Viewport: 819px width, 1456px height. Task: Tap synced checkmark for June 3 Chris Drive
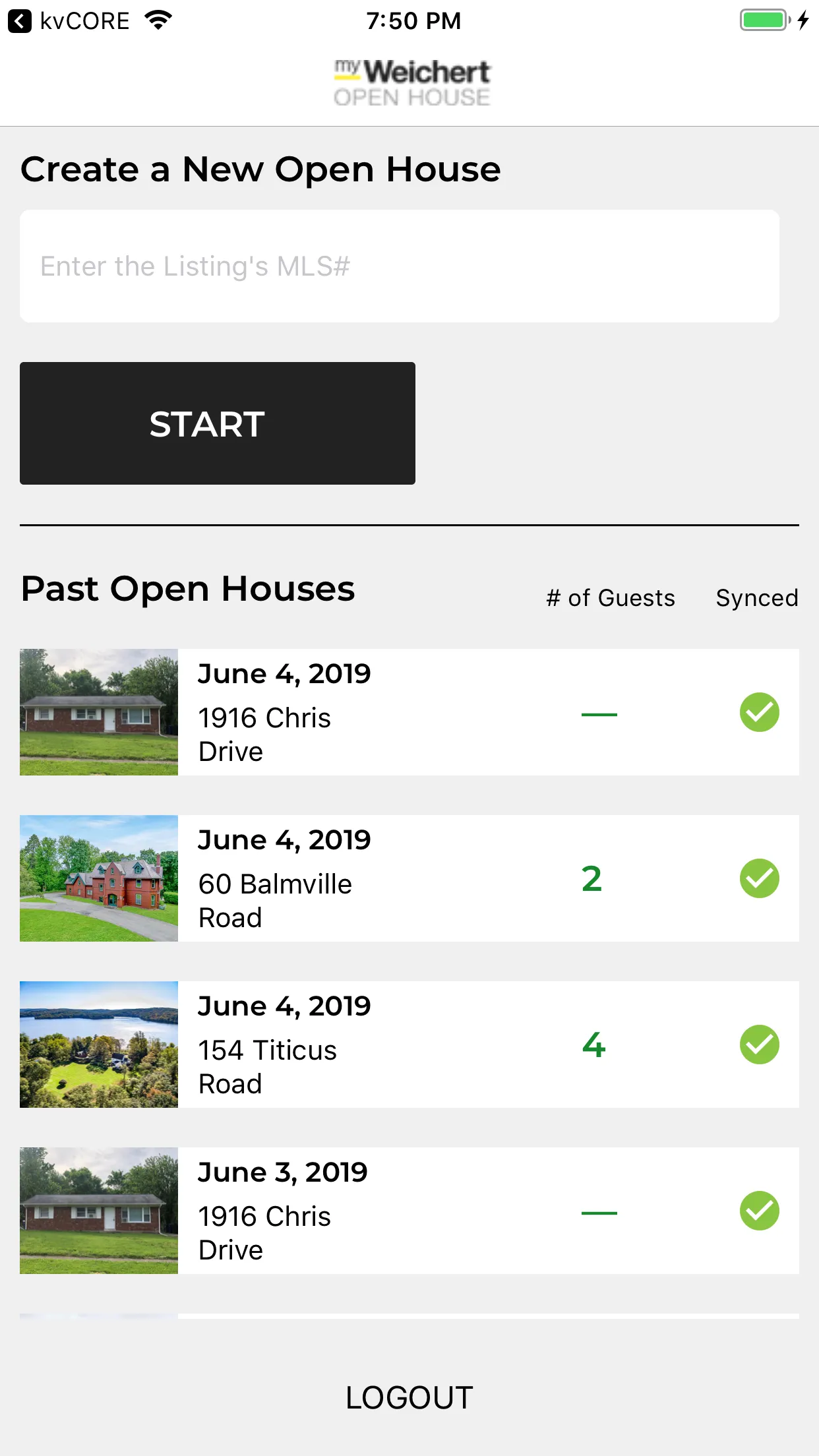tap(759, 1211)
